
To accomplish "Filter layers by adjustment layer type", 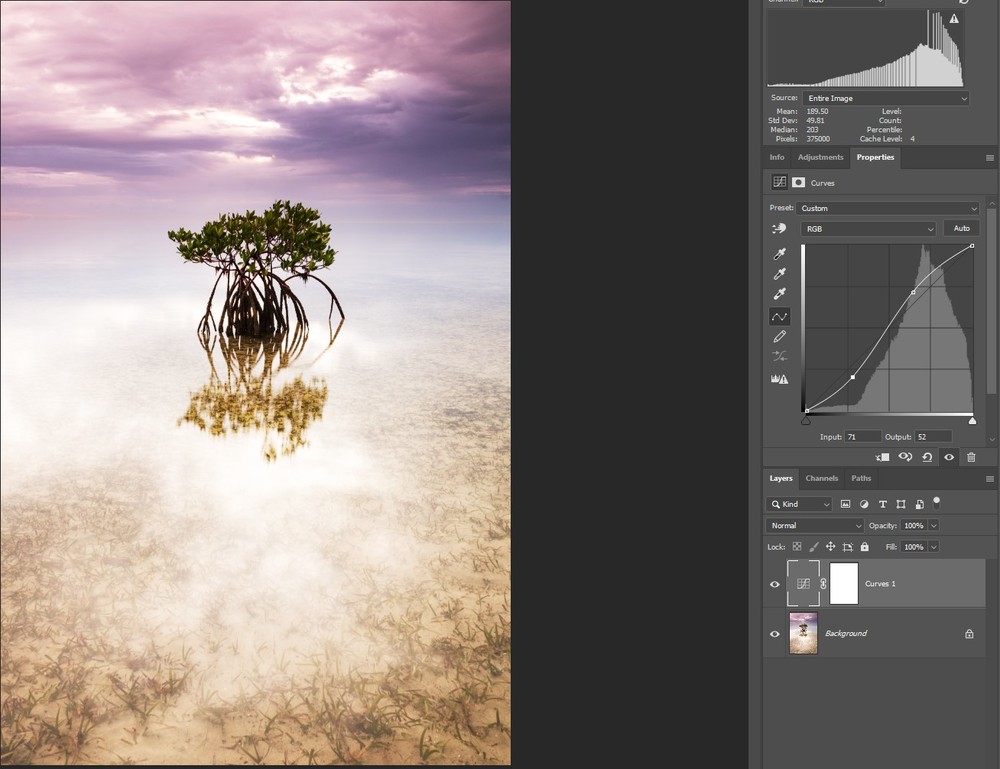I will pyautogui.click(x=864, y=504).
